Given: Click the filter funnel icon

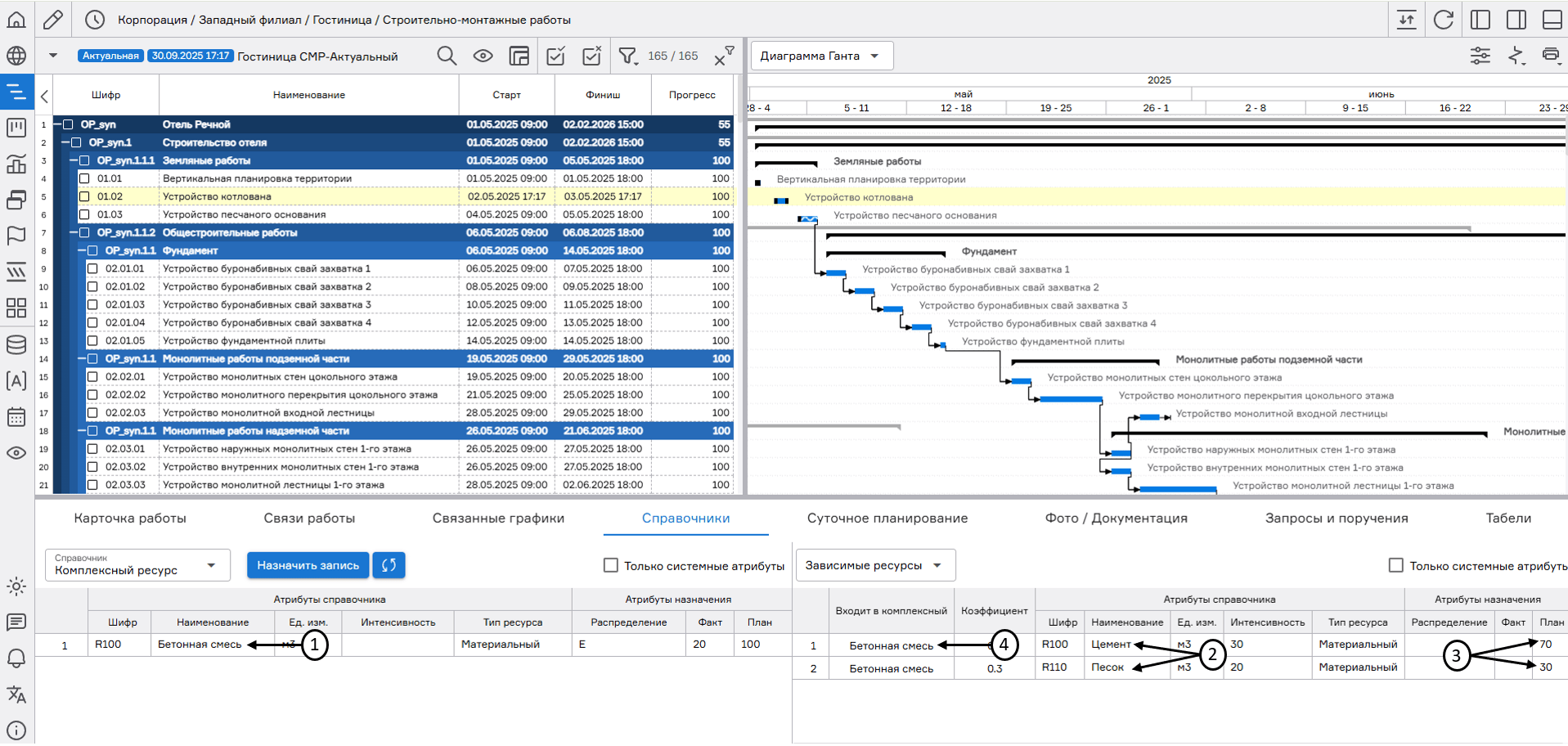Looking at the screenshot, I should tap(627, 56).
